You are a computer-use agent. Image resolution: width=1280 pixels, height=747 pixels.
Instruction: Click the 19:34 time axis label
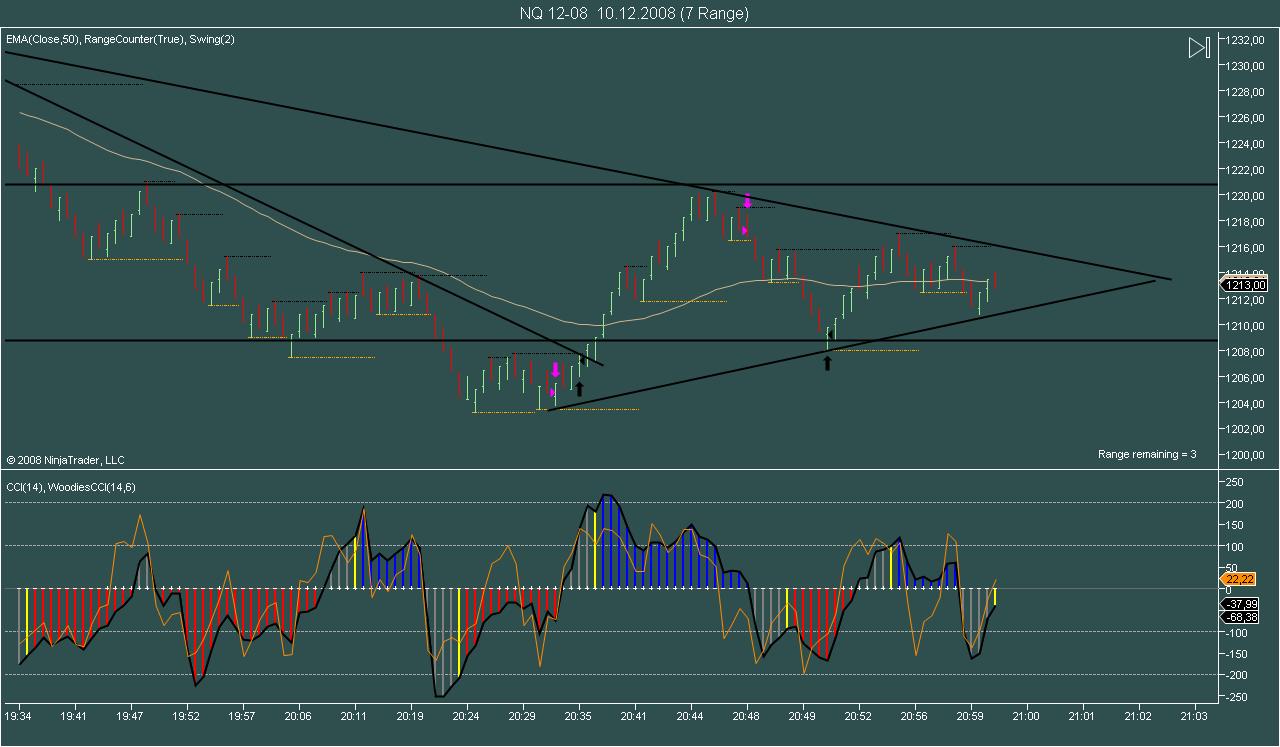(x=18, y=716)
